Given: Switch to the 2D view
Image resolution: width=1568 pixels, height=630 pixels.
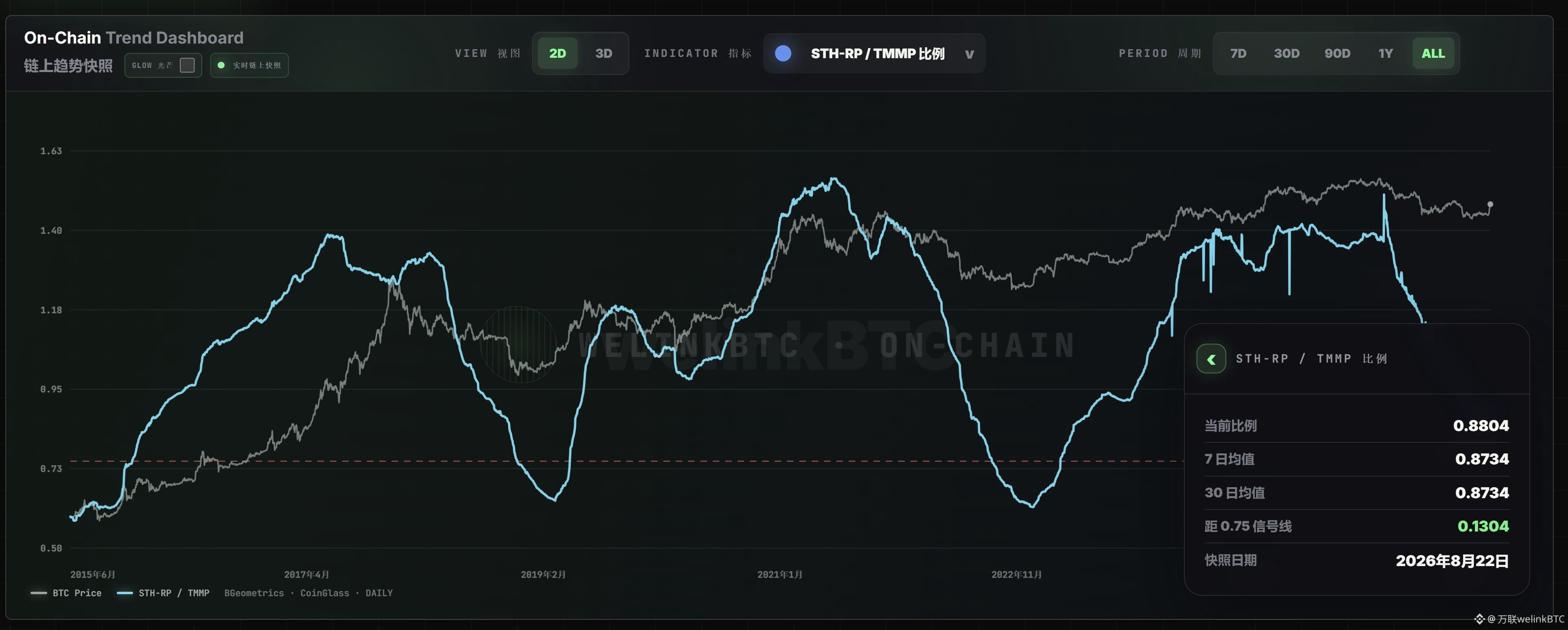Looking at the screenshot, I should pyautogui.click(x=557, y=54).
